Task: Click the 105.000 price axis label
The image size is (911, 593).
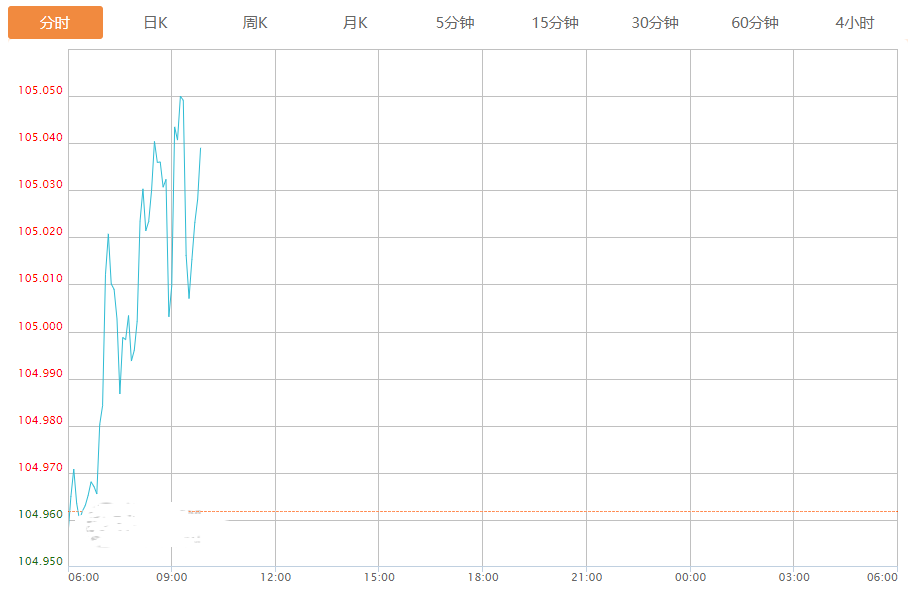Action: coord(40,327)
